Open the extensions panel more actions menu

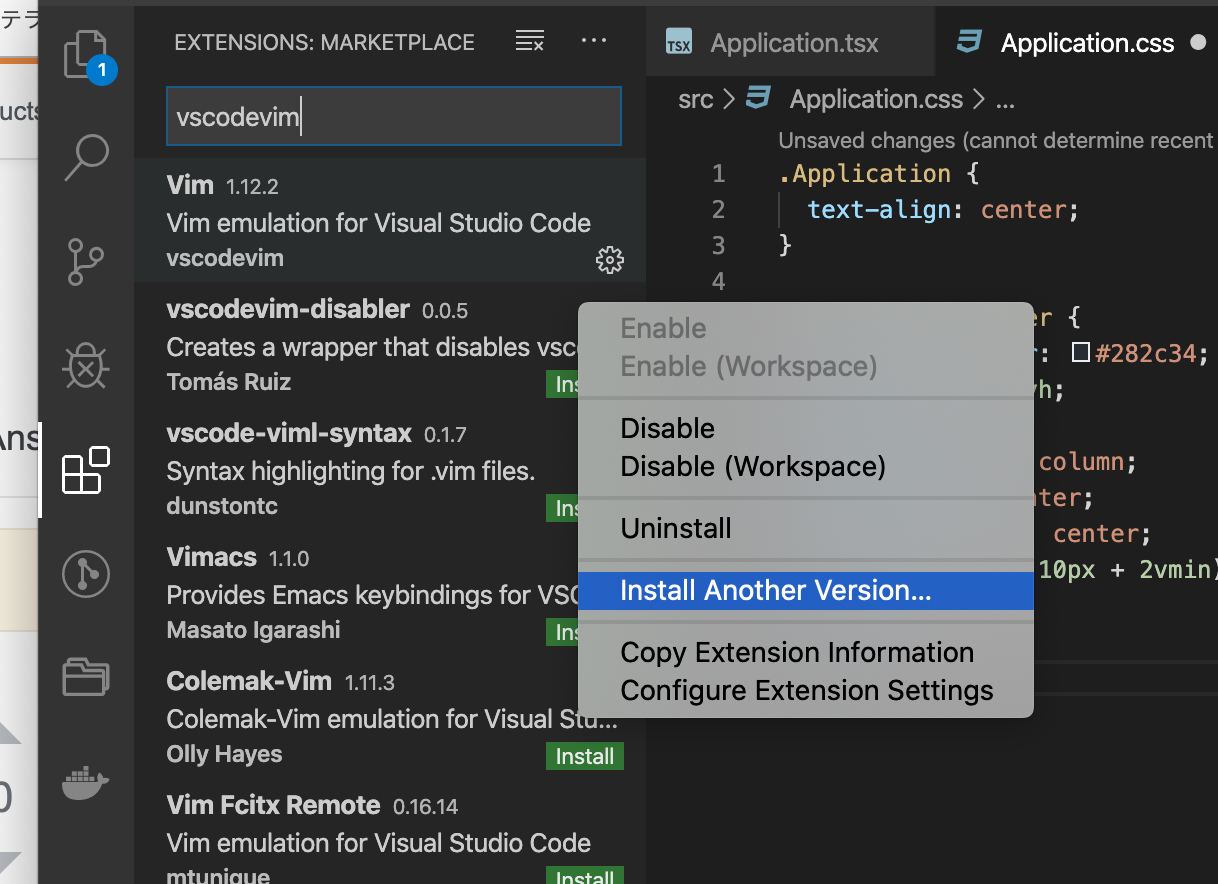click(594, 42)
